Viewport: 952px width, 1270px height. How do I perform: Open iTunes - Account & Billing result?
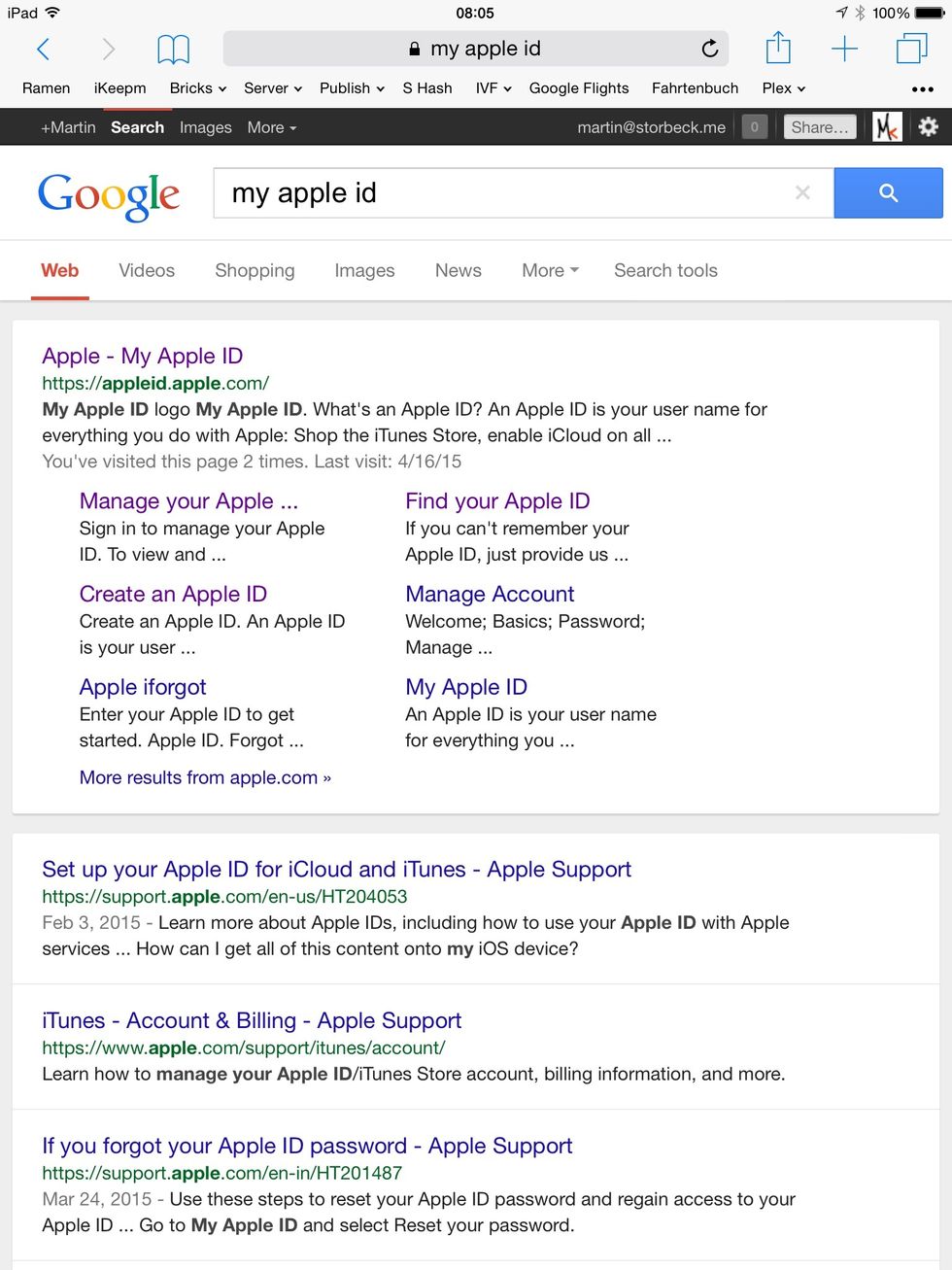click(x=252, y=1020)
